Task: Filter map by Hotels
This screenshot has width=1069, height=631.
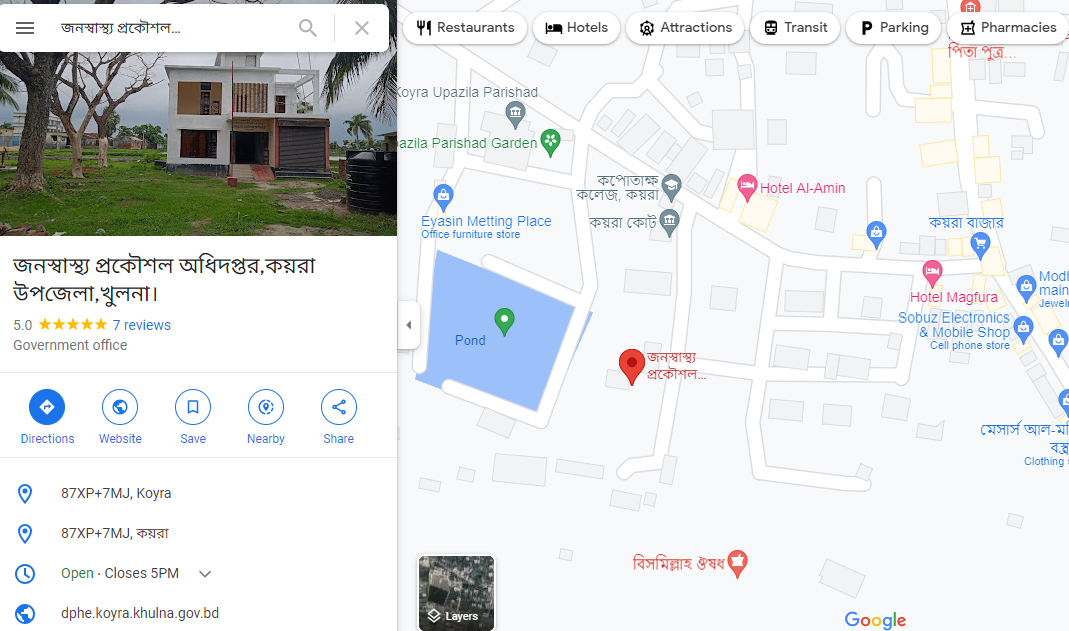Action: coord(577,28)
